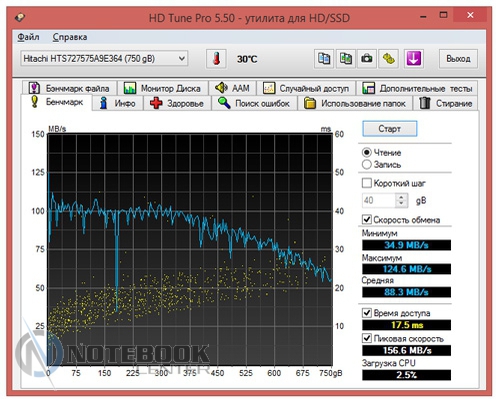Close the HD Tune Pro window

click(470, 15)
